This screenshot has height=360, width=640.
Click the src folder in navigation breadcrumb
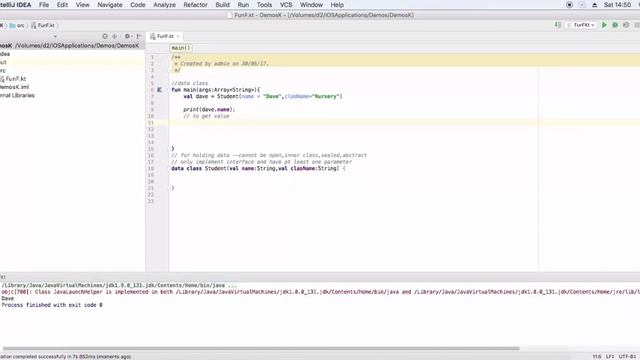(17, 25)
